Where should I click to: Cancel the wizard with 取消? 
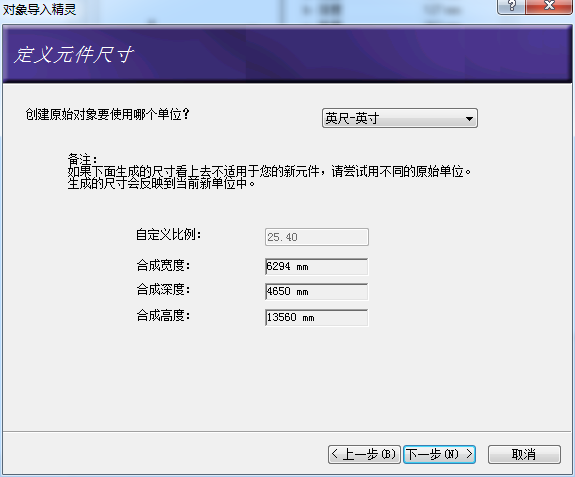pyautogui.click(x=524, y=455)
